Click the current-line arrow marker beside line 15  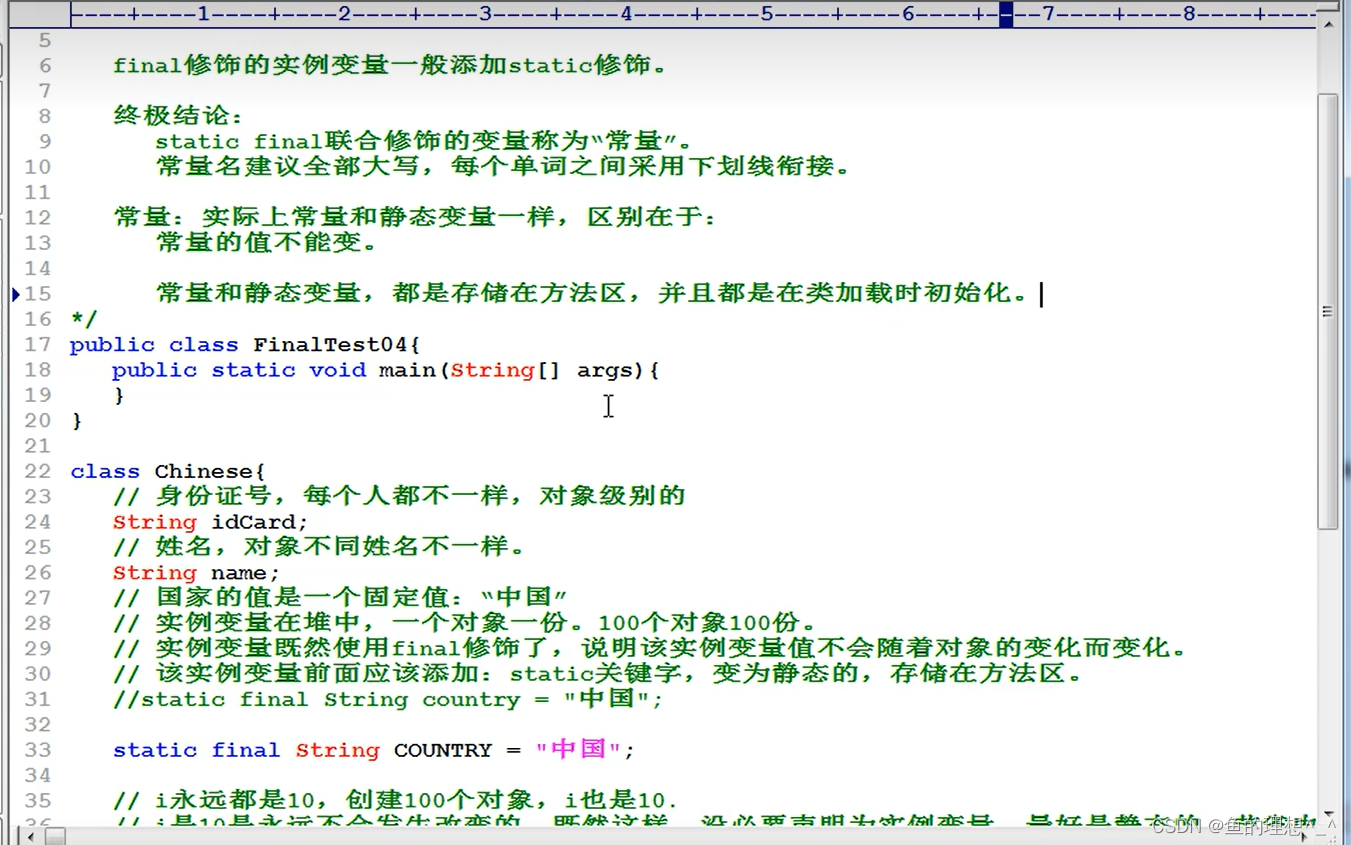point(16,294)
